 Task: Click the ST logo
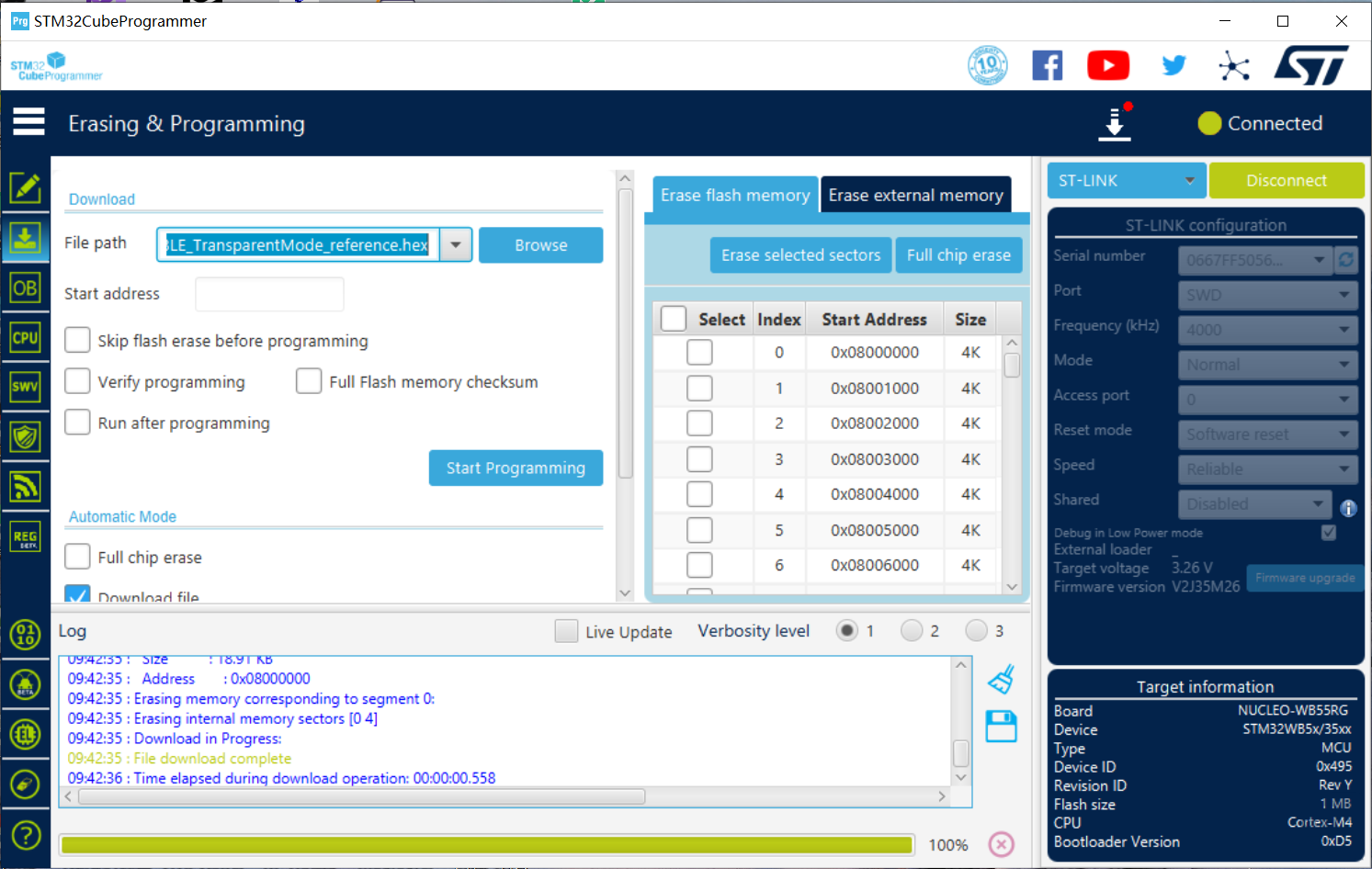pos(1311,65)
